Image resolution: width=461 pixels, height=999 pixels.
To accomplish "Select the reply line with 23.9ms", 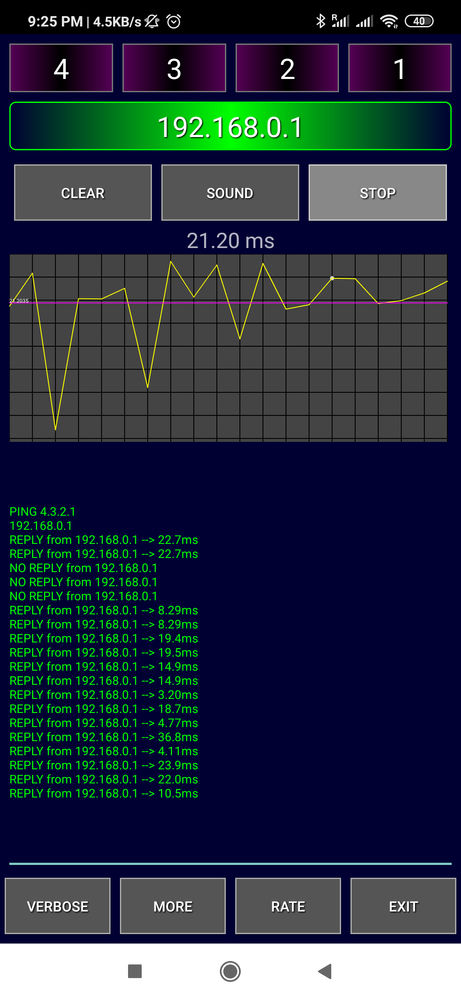I will [x=104, y=765].
